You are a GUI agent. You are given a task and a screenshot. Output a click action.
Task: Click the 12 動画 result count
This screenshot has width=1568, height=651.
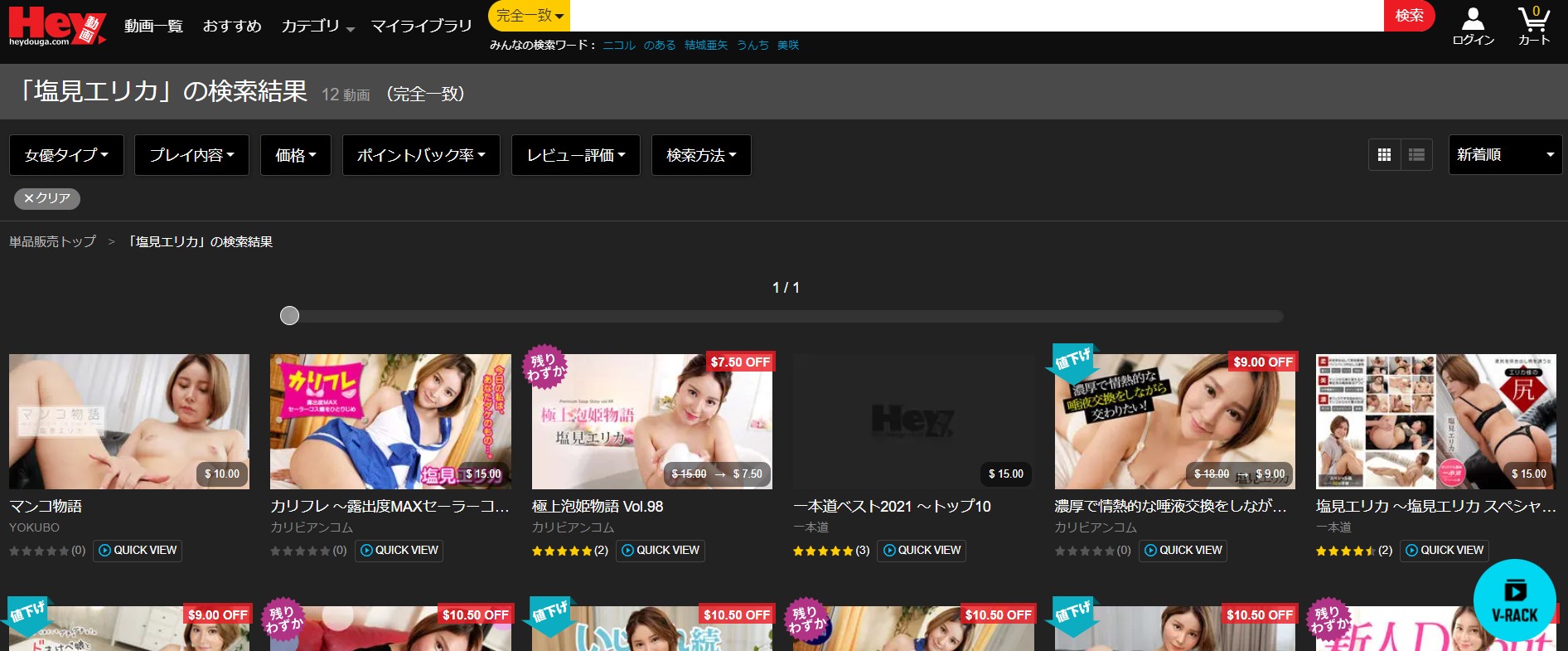(x=346, y=95)
